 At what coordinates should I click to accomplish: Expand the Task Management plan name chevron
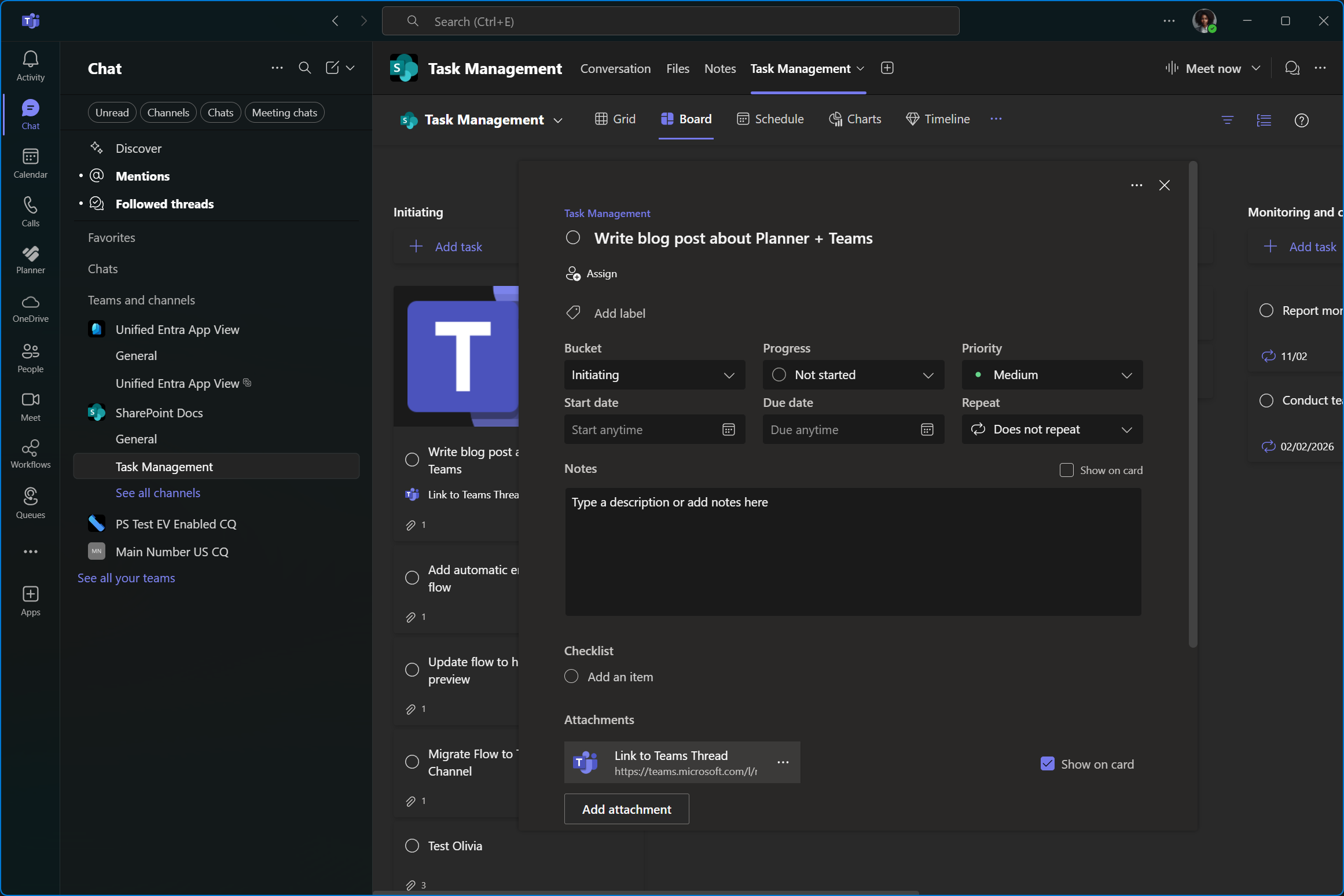point(558,120)
